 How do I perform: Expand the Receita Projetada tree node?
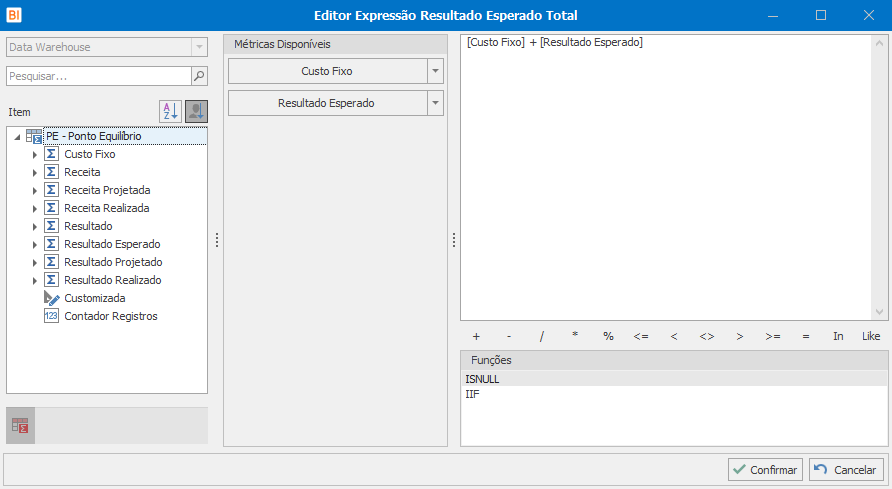click(35, 190)
